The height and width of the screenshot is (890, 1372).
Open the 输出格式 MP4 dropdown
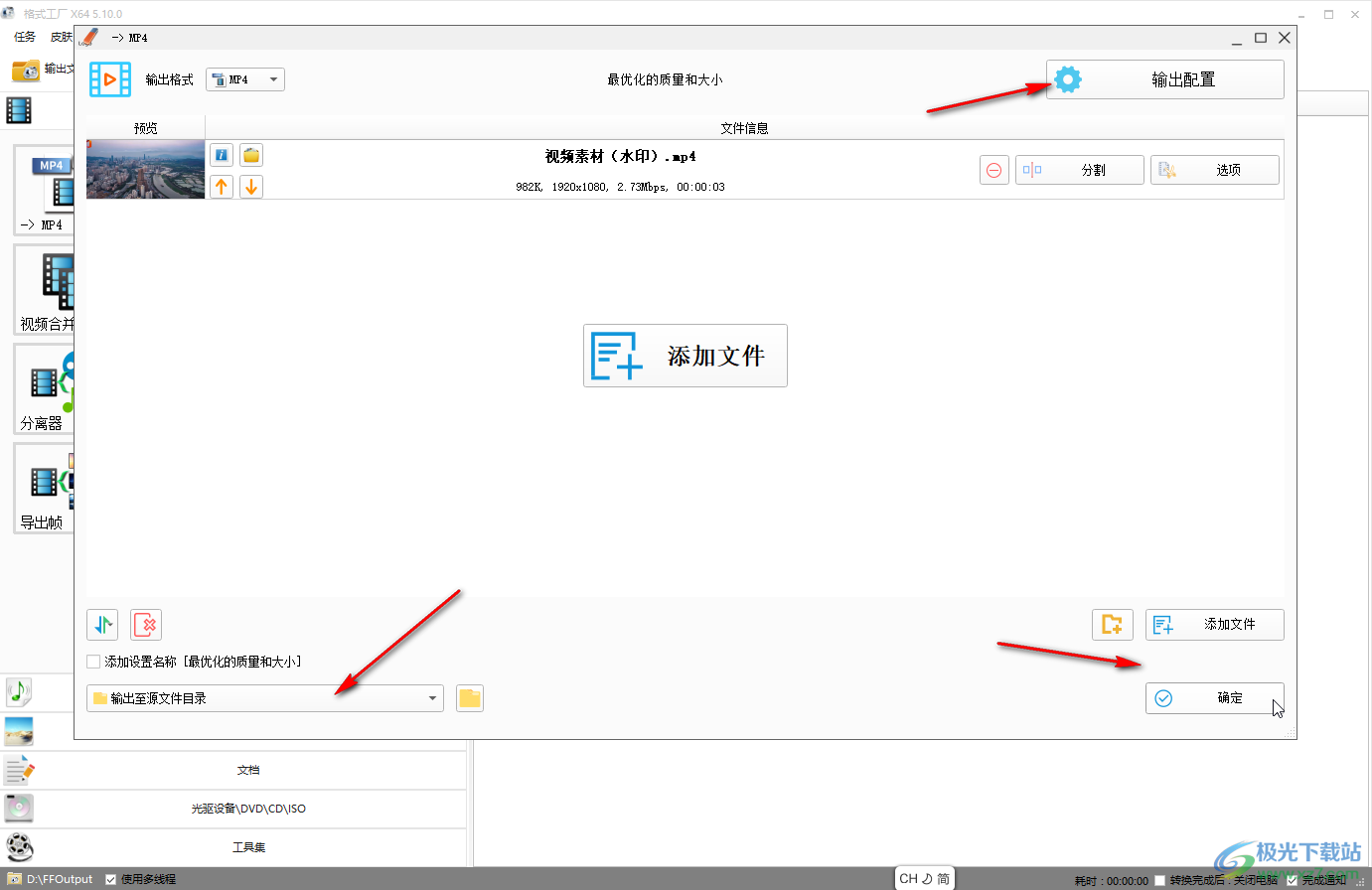(245, 79)
